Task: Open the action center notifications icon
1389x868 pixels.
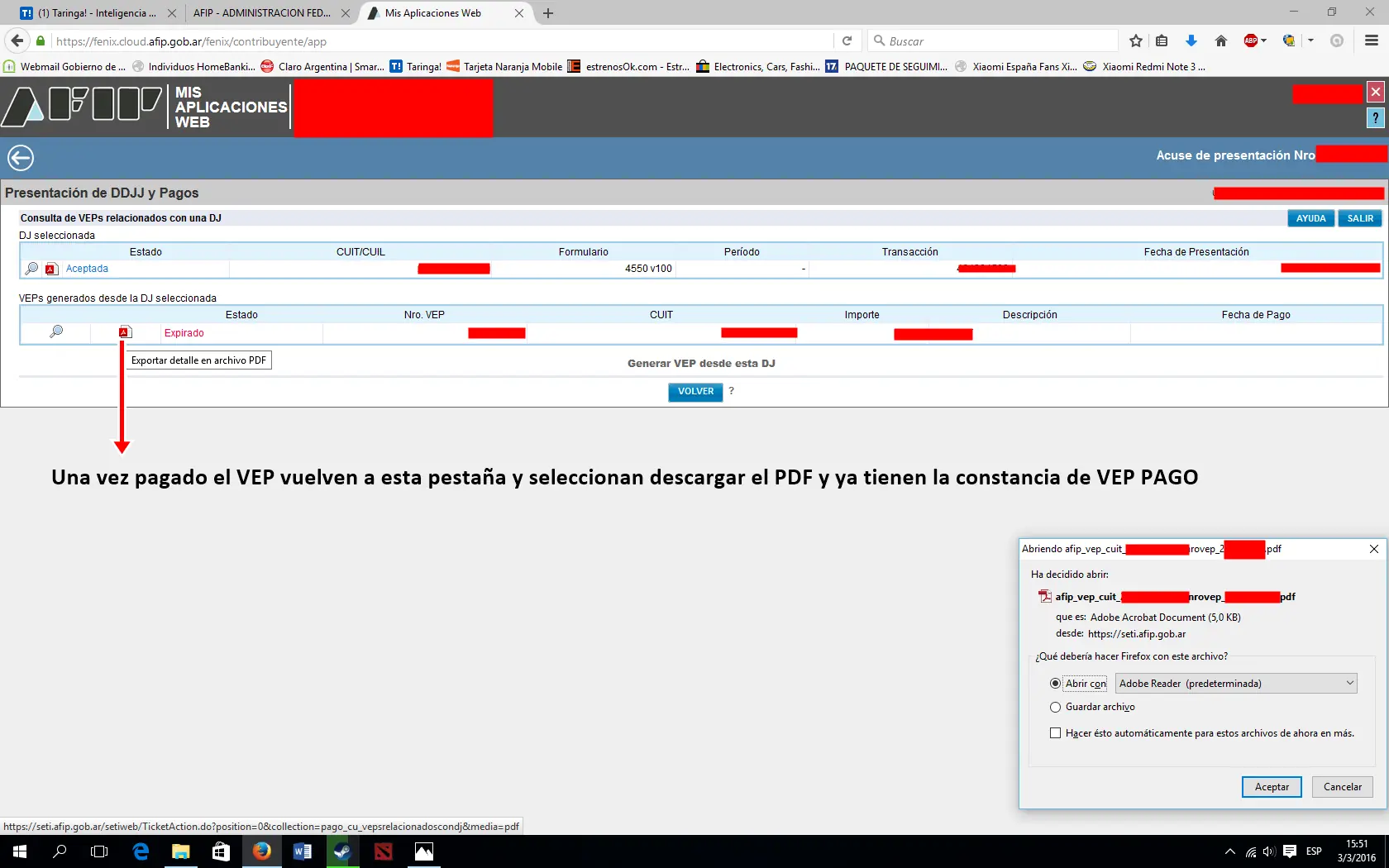Action: click(1290, 851)
